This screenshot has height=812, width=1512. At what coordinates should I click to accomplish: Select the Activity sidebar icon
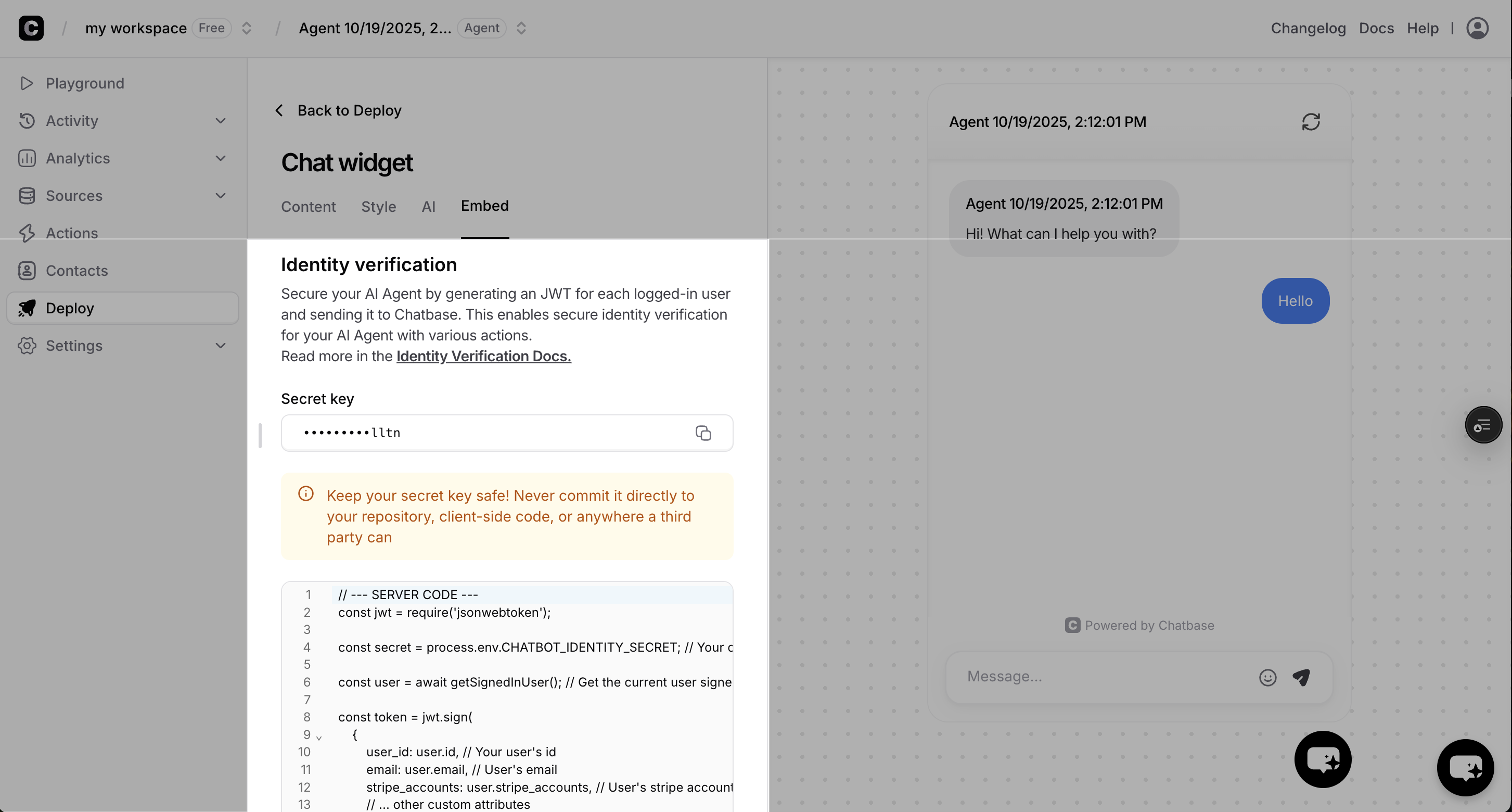point(27,120)
